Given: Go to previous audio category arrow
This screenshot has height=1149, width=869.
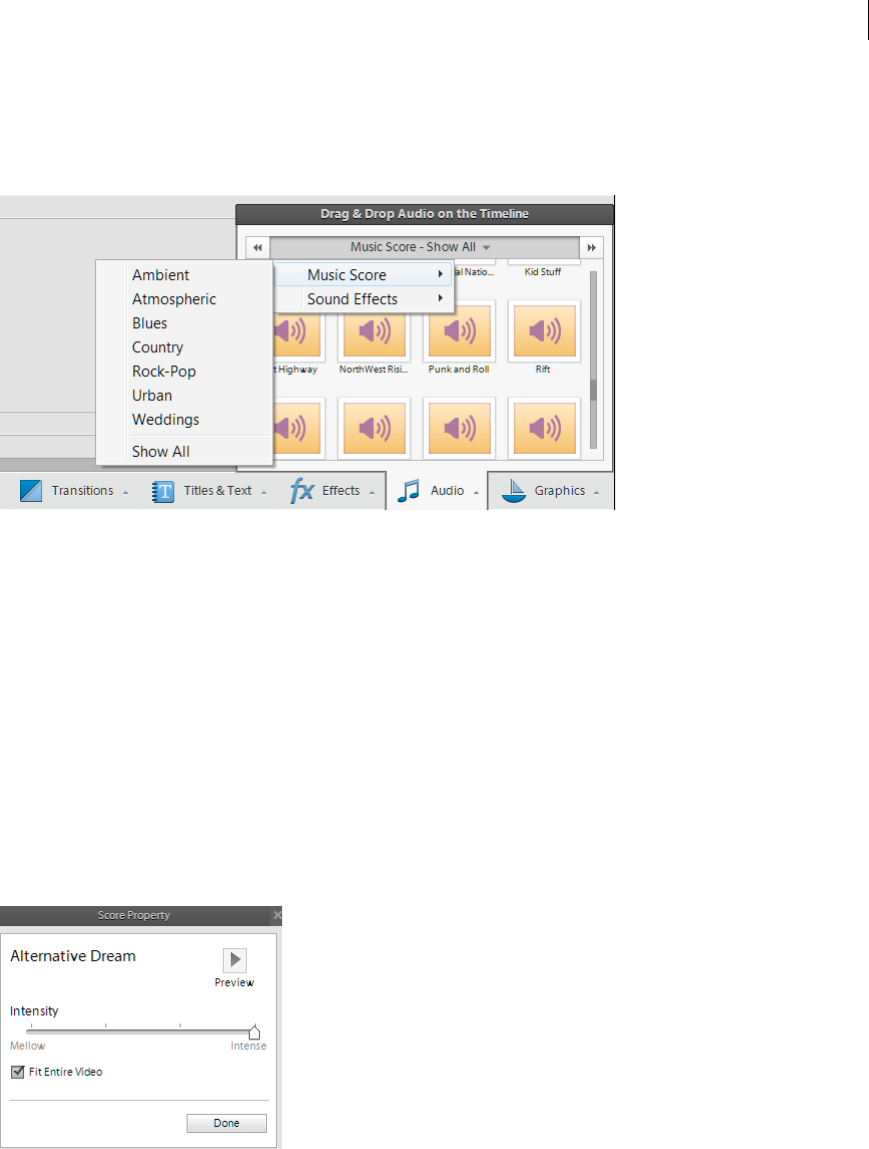Looking at the screenshot, I should [x=258, y=248].
